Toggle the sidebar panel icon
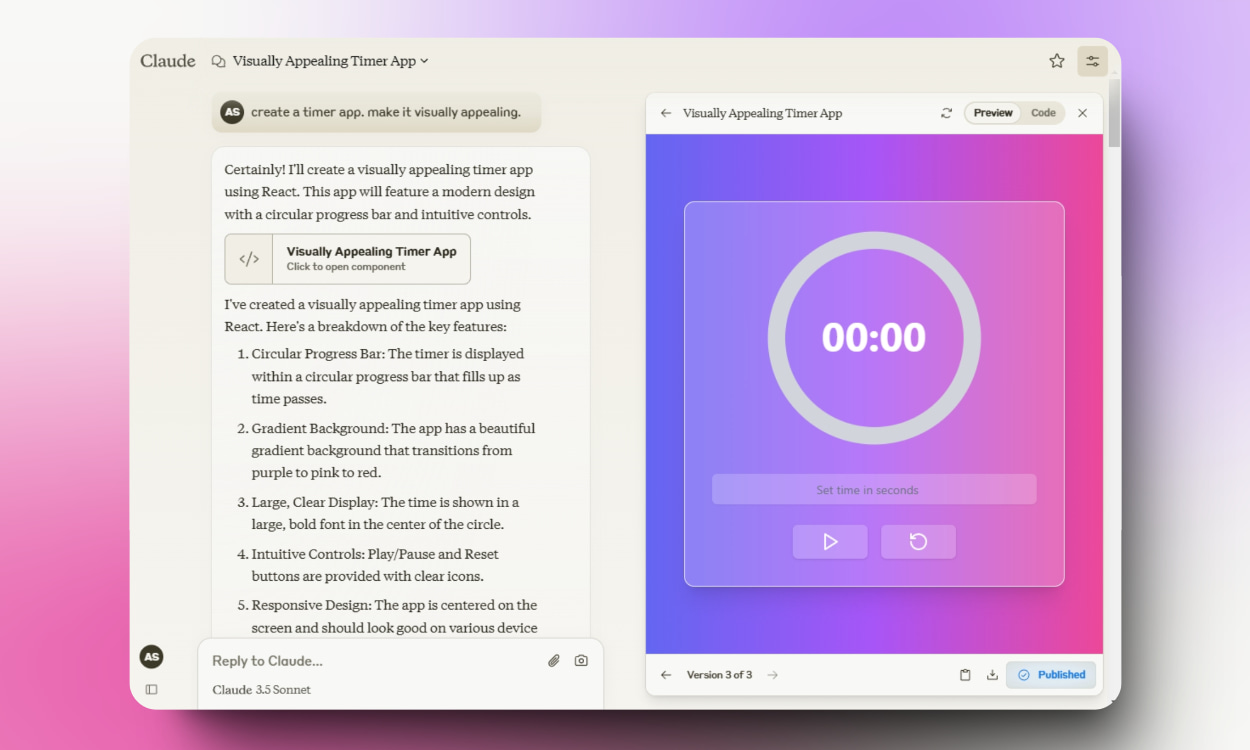This screenshot has width=1250, height=750. 151,689
